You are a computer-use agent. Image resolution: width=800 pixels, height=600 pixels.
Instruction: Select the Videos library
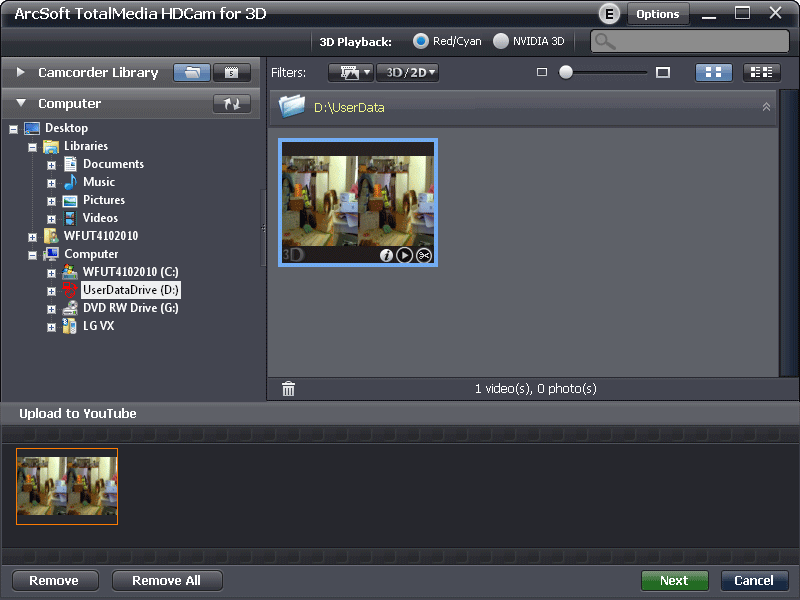100,218
